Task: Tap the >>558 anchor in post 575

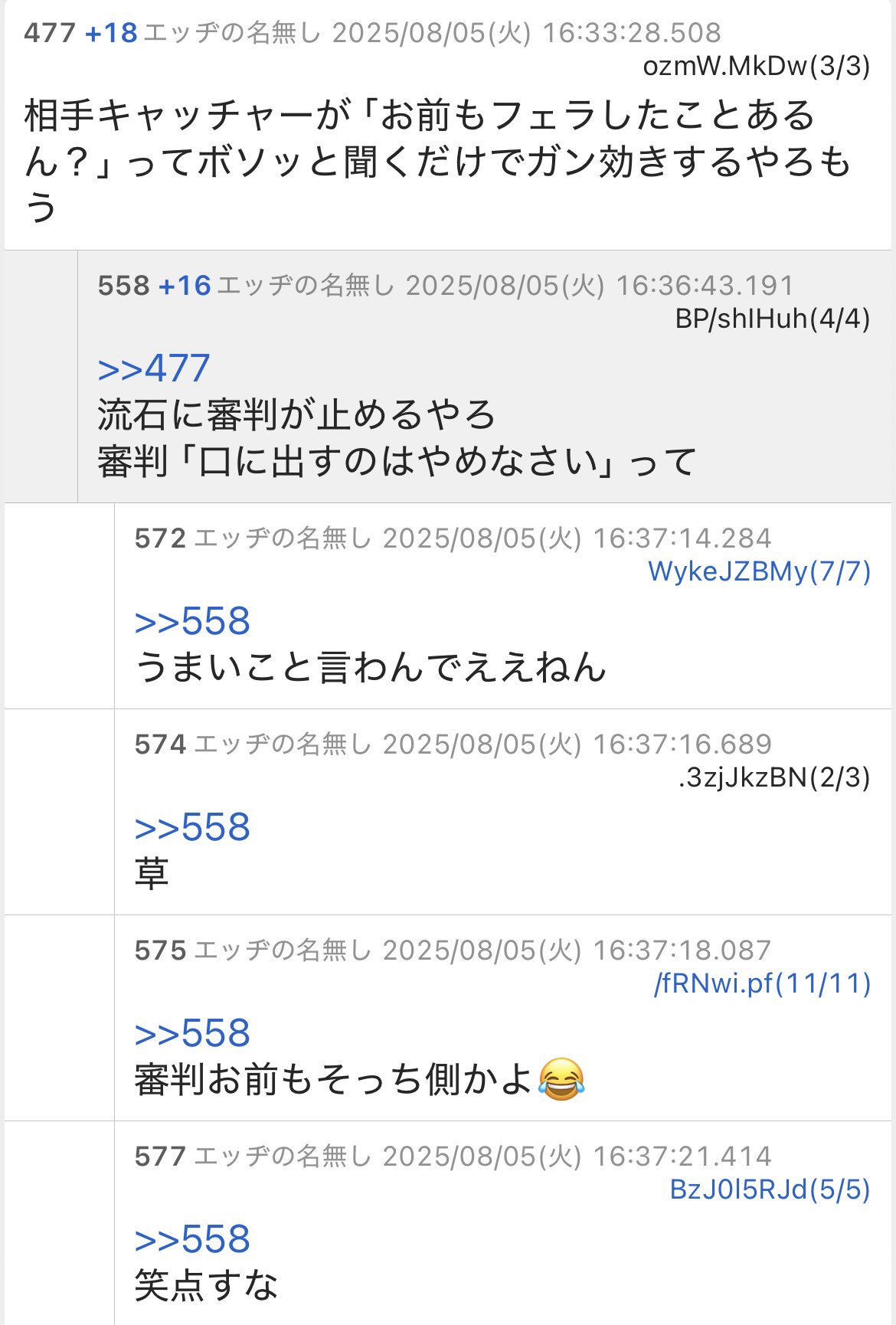Action: tap(192, 1034)
